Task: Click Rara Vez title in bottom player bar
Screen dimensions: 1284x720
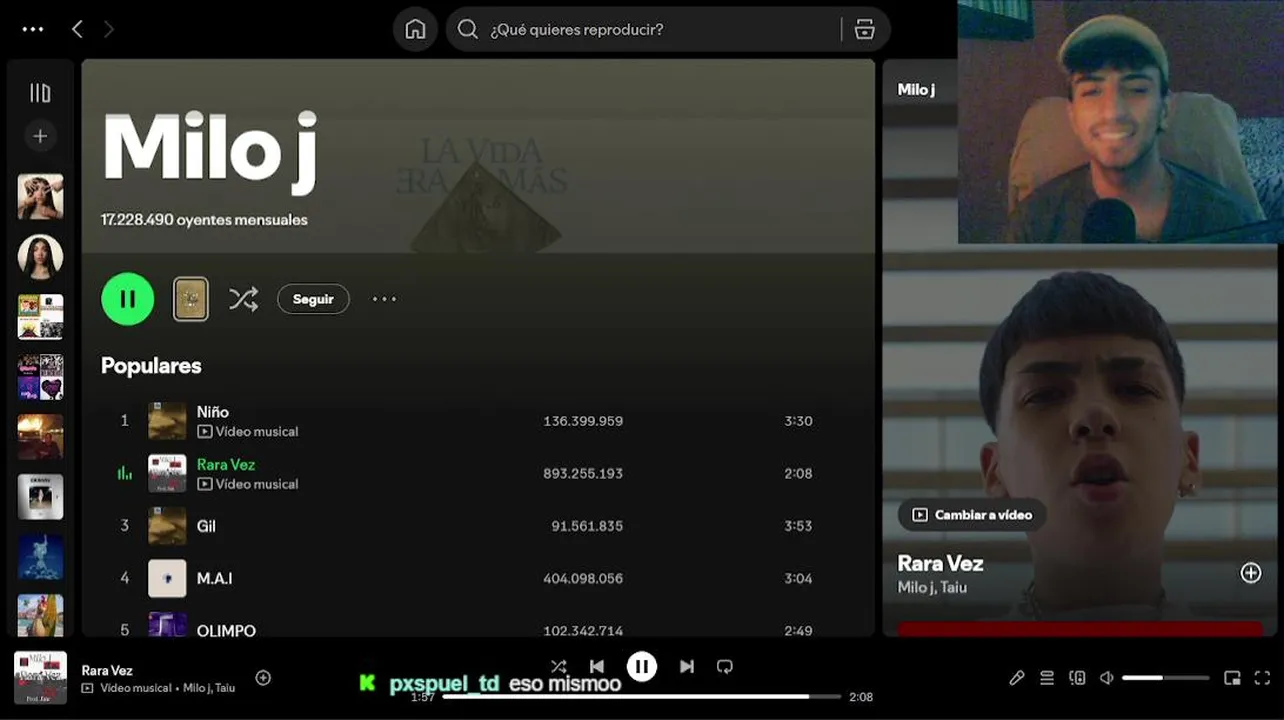Action: [x=107, y=671]
